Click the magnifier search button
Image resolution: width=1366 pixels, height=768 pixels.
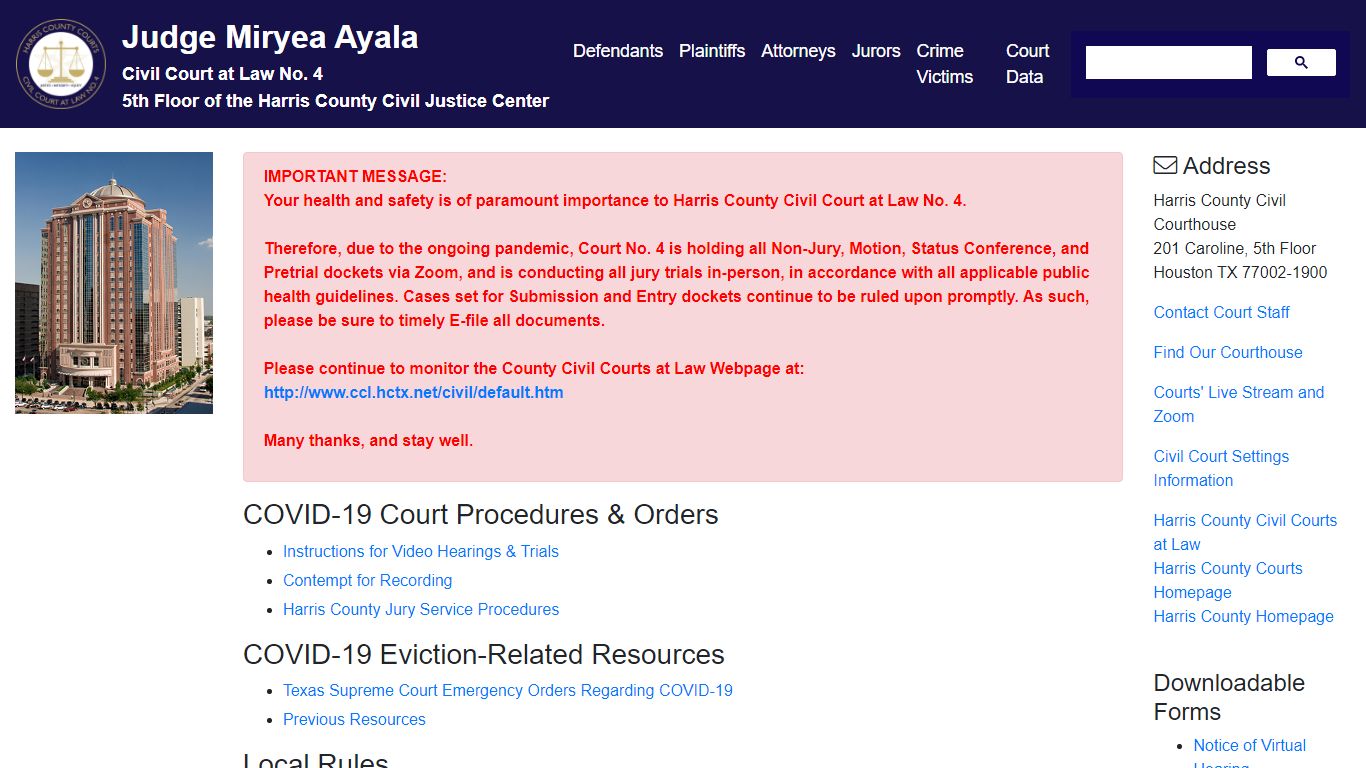pos(1301,62)
